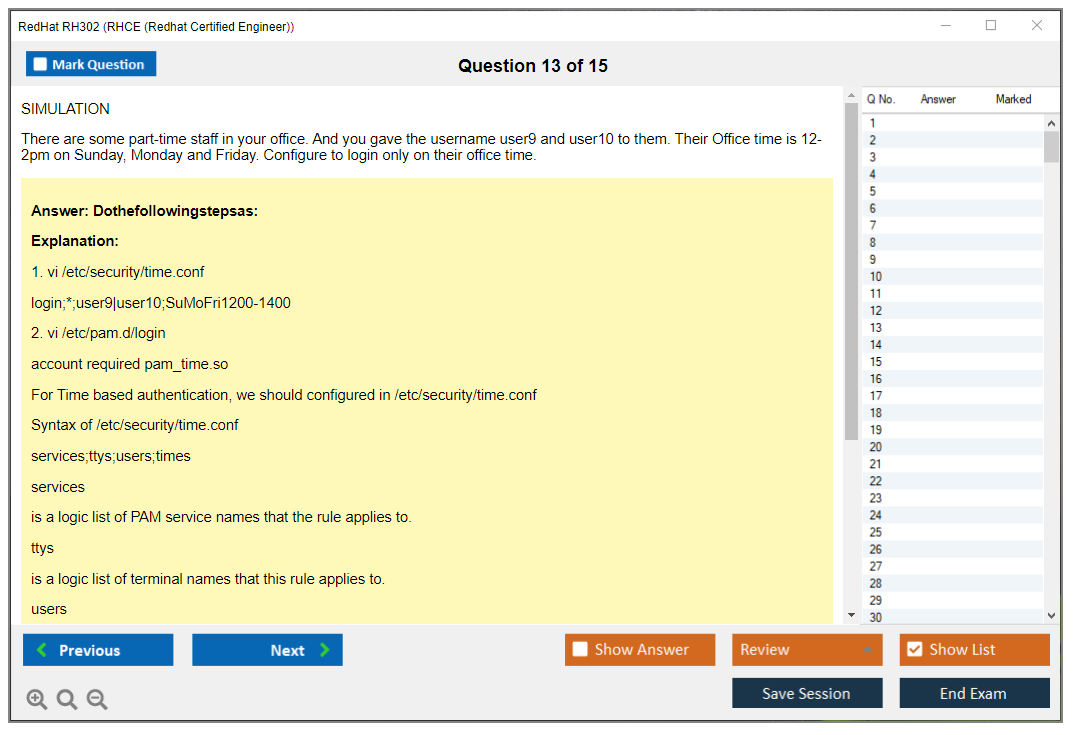
Task: Enable the Show Answer checkbox
Action: 581,650
